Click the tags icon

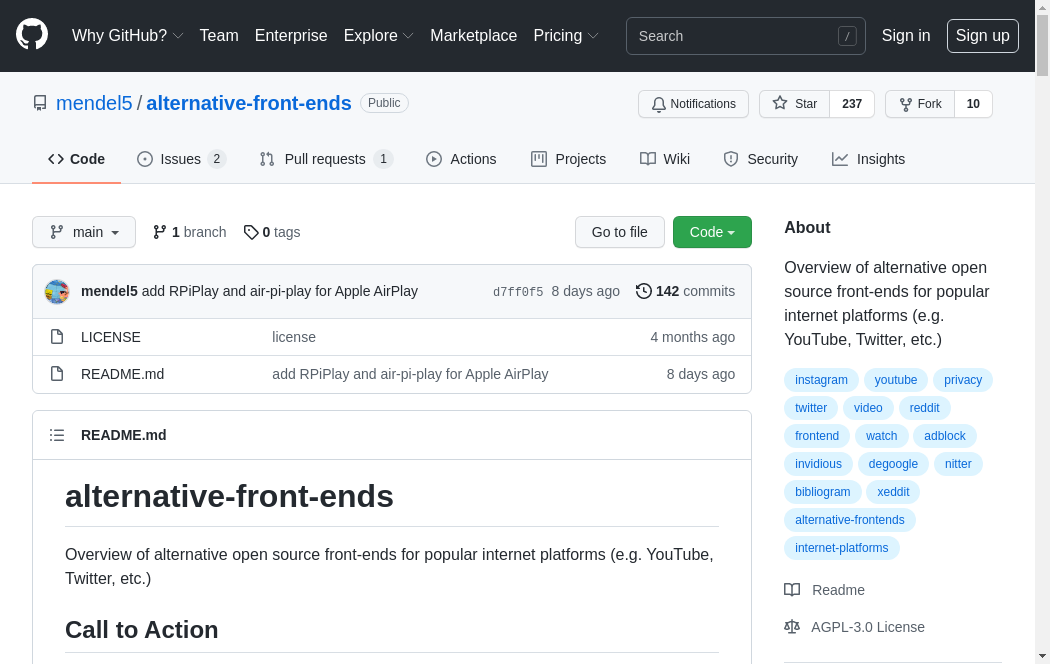251,232
